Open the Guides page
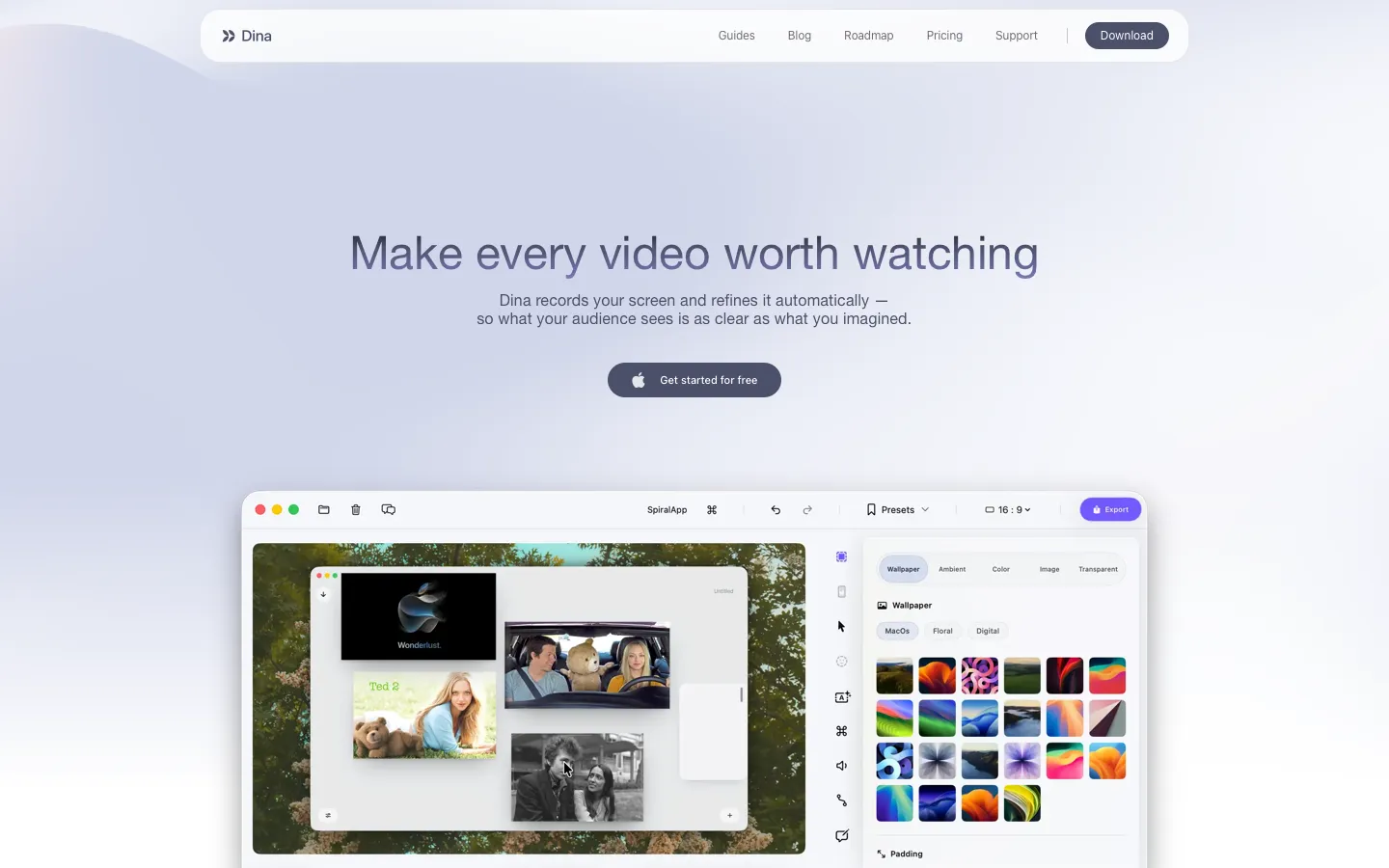1389x868 pixels. click(736, 36)
